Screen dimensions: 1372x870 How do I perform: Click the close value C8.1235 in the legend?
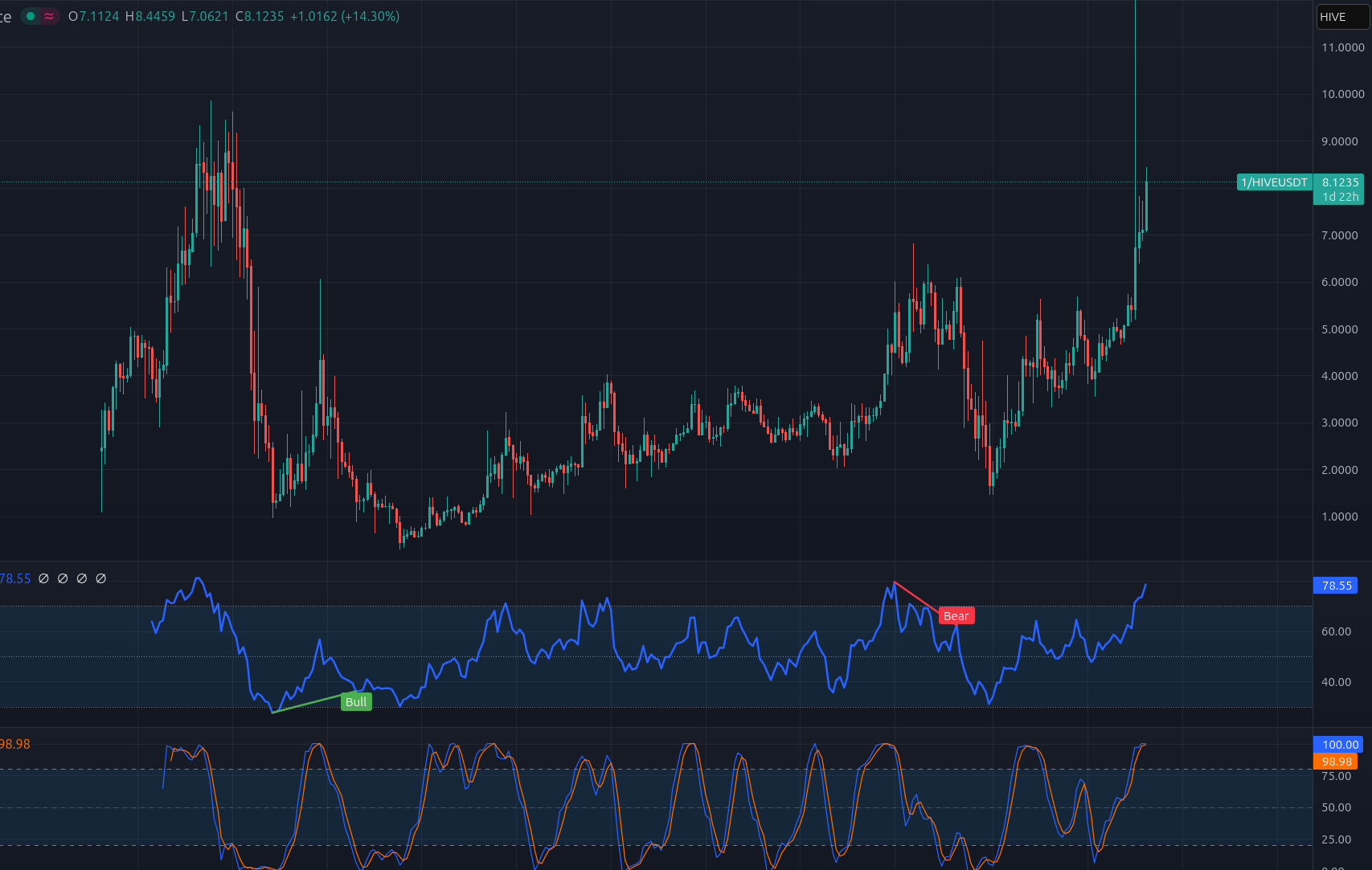260,16
